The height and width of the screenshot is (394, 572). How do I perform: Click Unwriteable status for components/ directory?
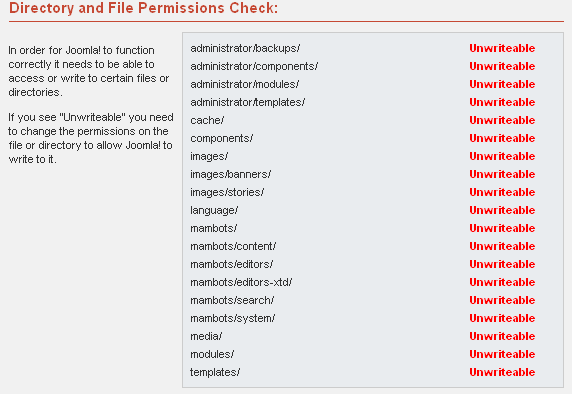(502, 138)
